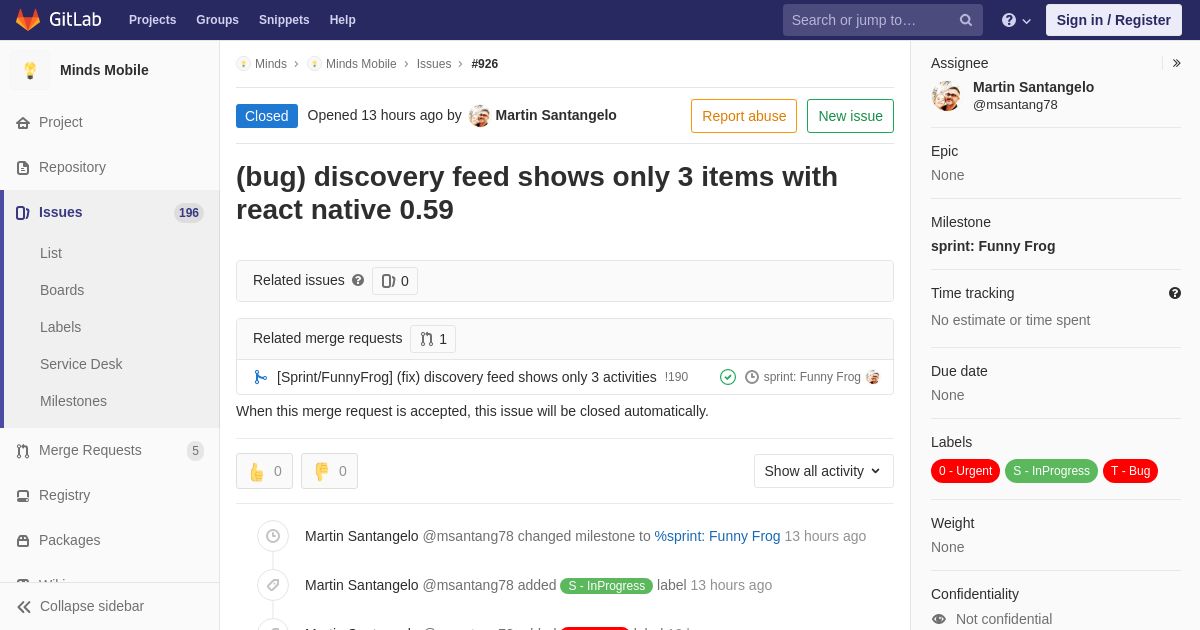The width and height of the screenshot is (1200, 630).
Task: Open the Issues breadcrumb link
Action: point(434,64)
